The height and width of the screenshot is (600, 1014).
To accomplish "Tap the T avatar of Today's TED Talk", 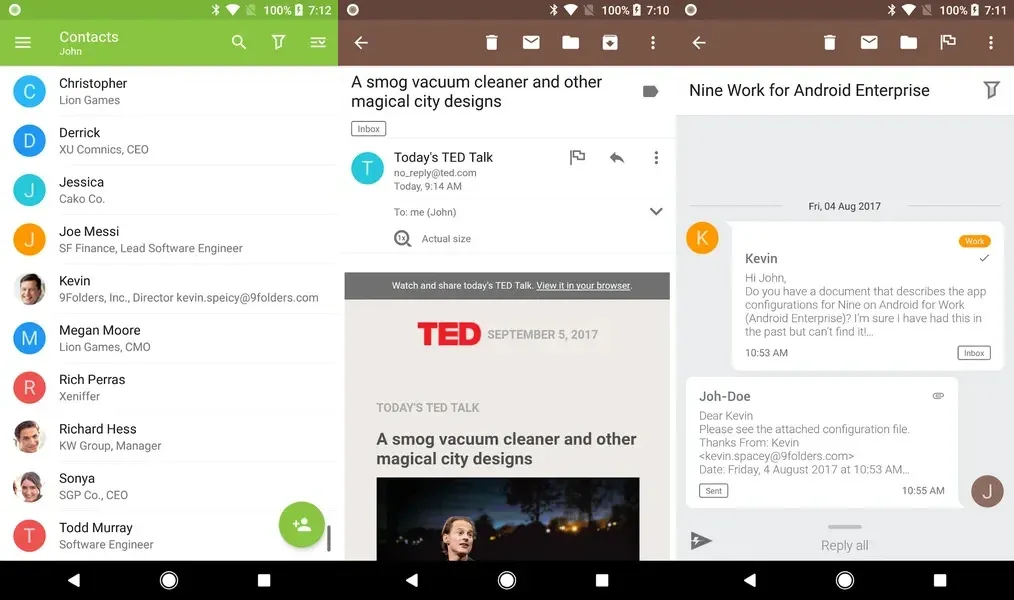I will click(x=367, y=168).
